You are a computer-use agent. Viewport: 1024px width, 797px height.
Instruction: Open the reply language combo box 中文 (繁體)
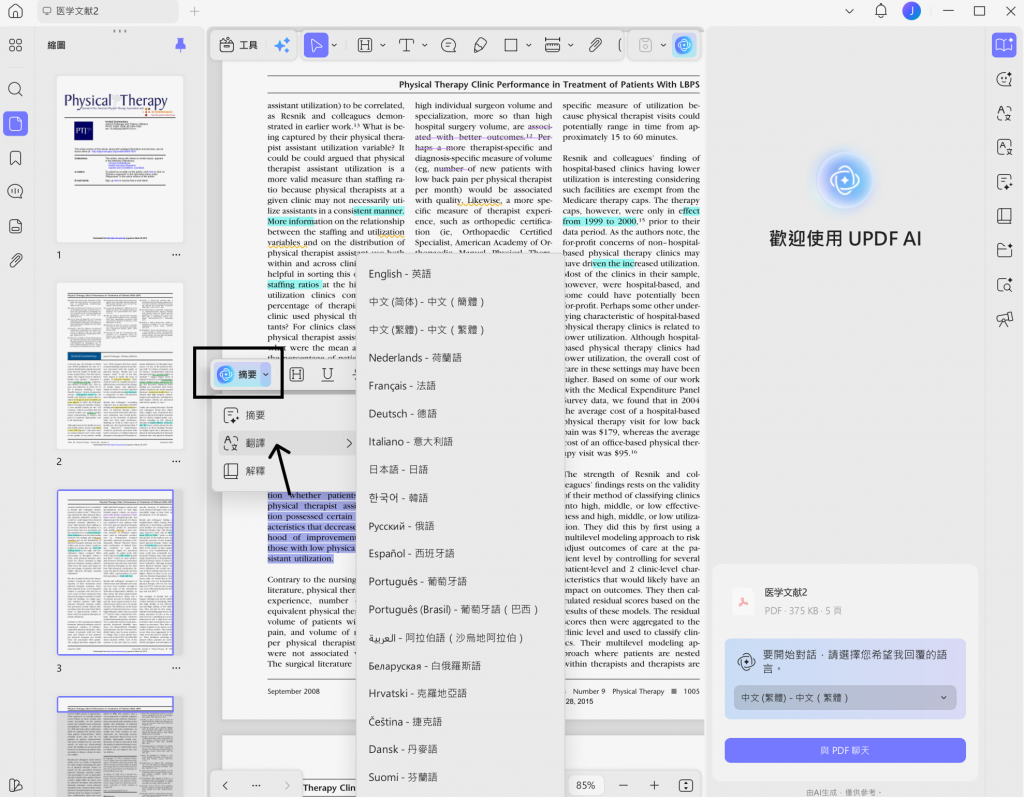[844, 698]
